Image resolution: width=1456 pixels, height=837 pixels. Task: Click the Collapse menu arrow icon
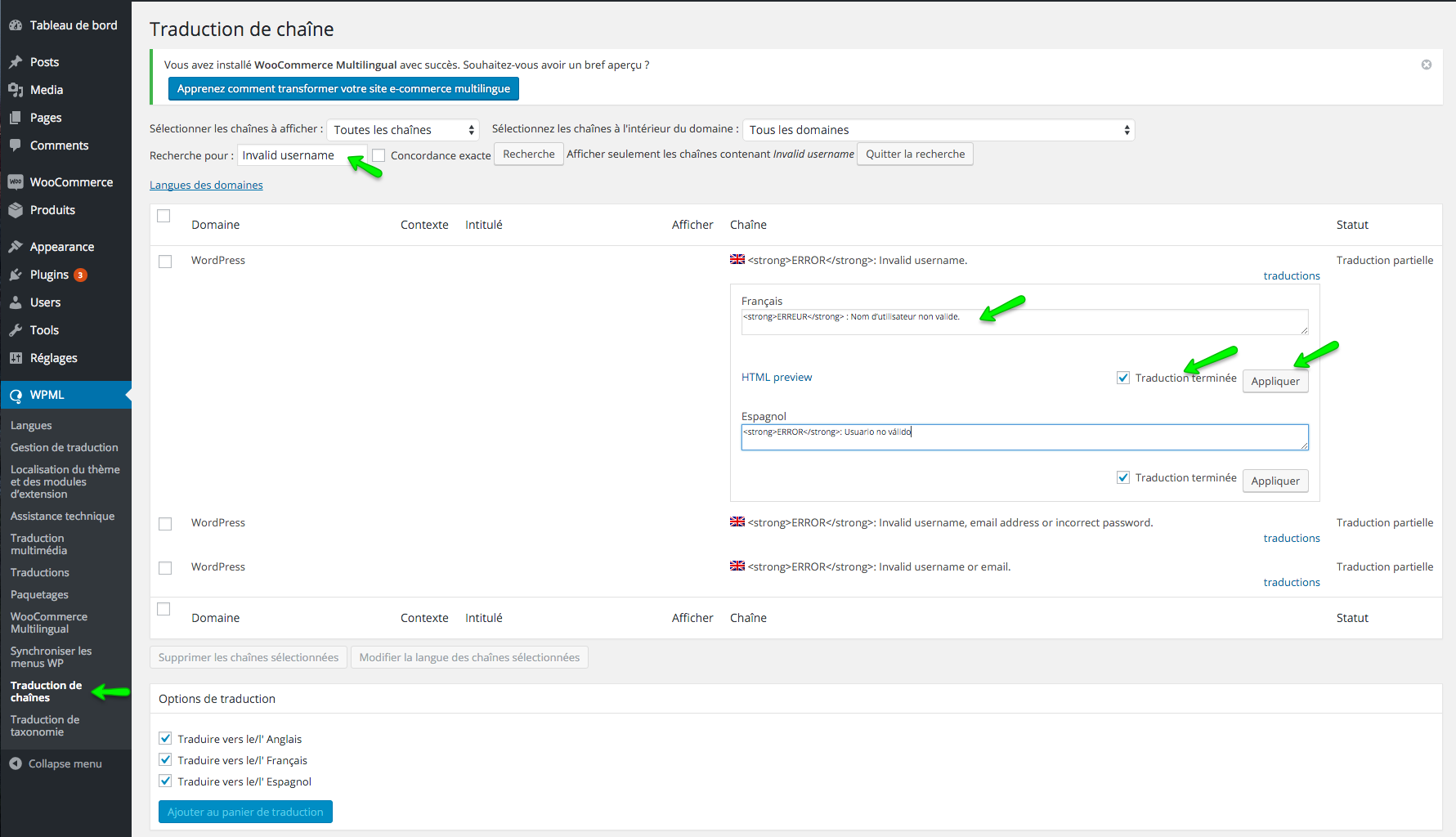16,763
